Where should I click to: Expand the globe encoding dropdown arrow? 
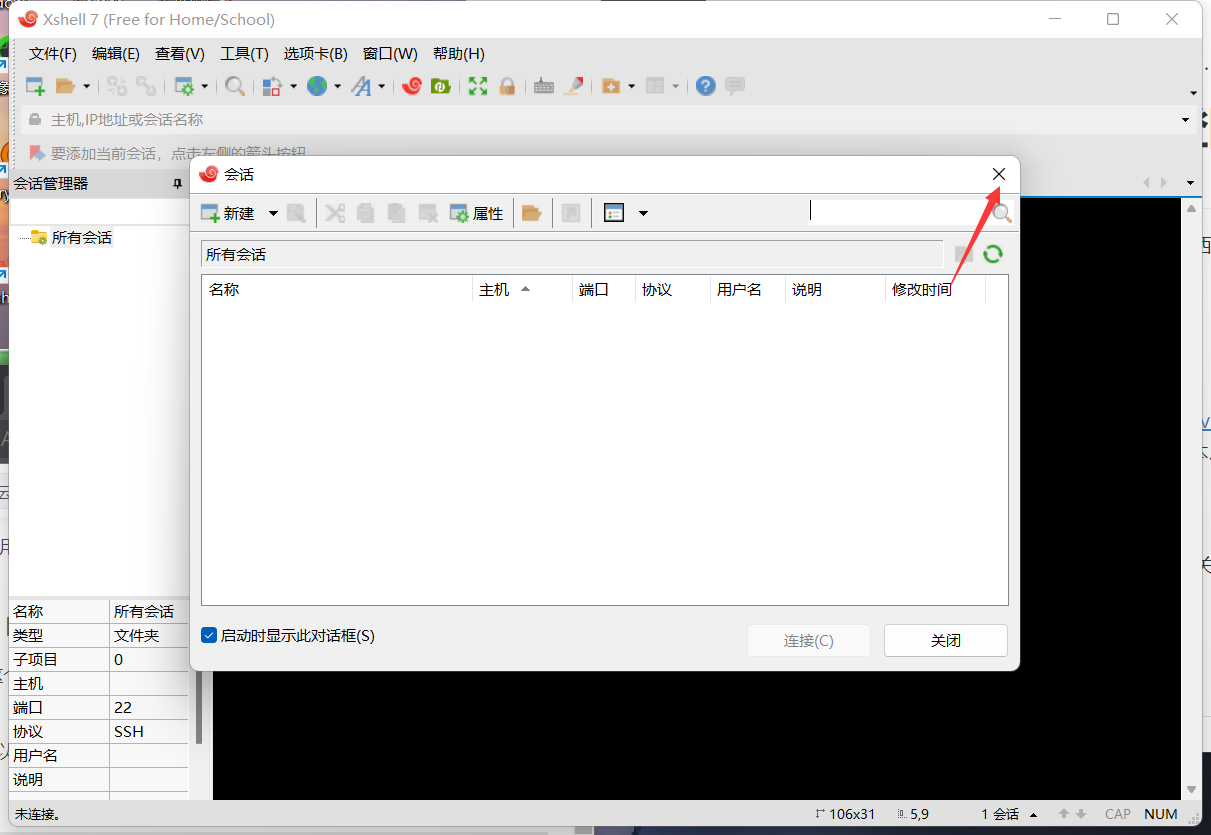click(337, 86)
